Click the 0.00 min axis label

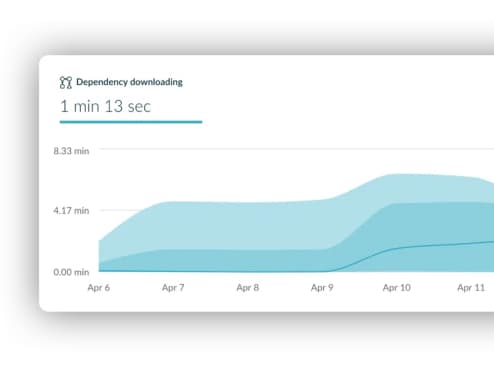(x=71, y=272)
